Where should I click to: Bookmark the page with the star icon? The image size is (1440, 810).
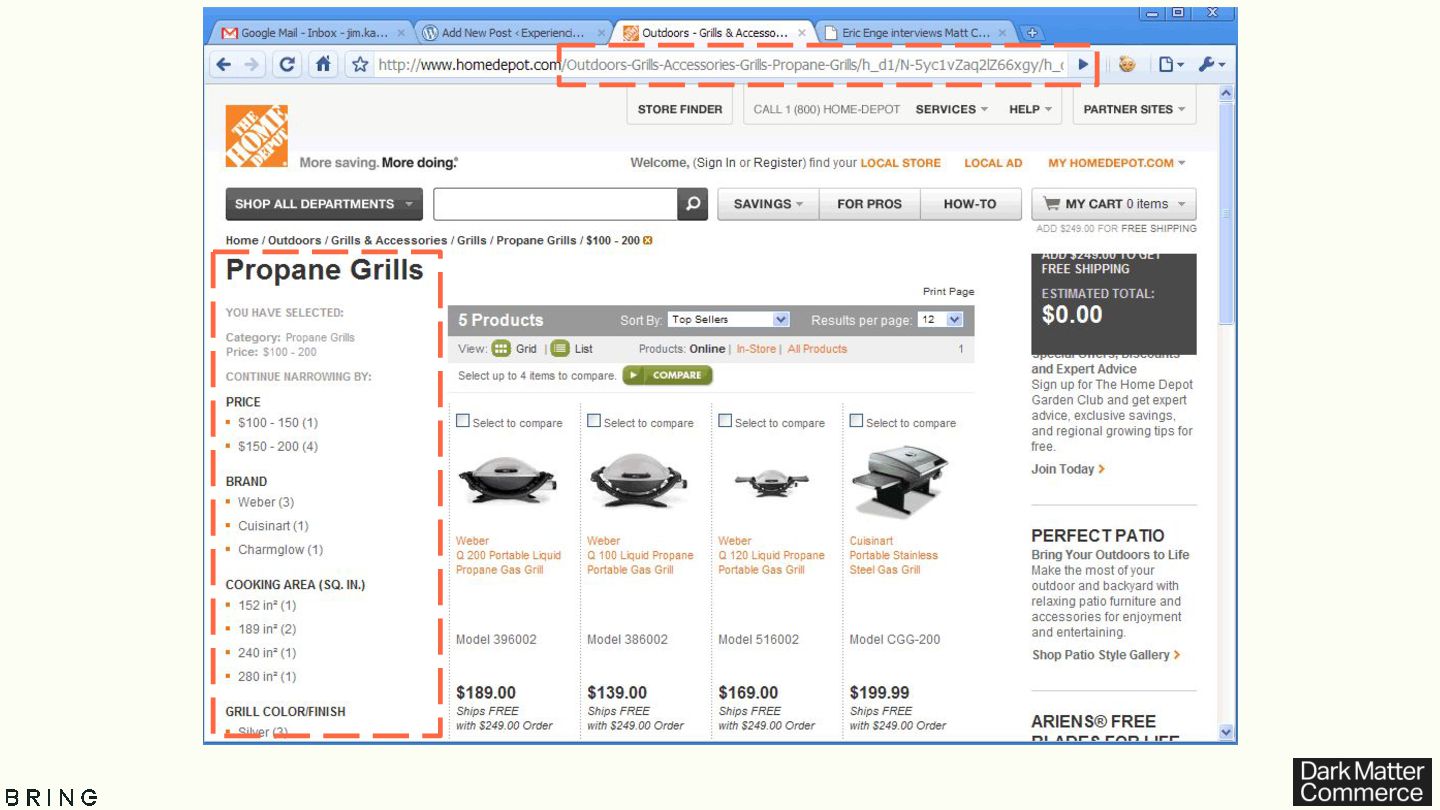(360, 65)
